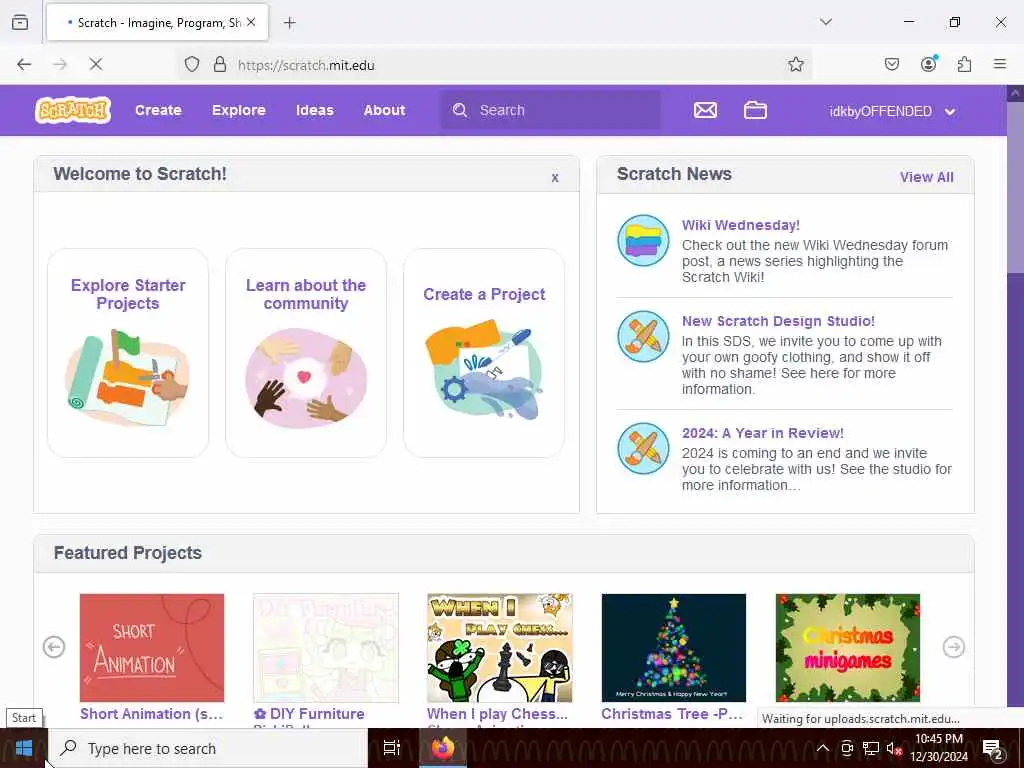The width and height of the screenshot is (1024, 768).
Task: Click the Scratch search field
Action: 551,110
